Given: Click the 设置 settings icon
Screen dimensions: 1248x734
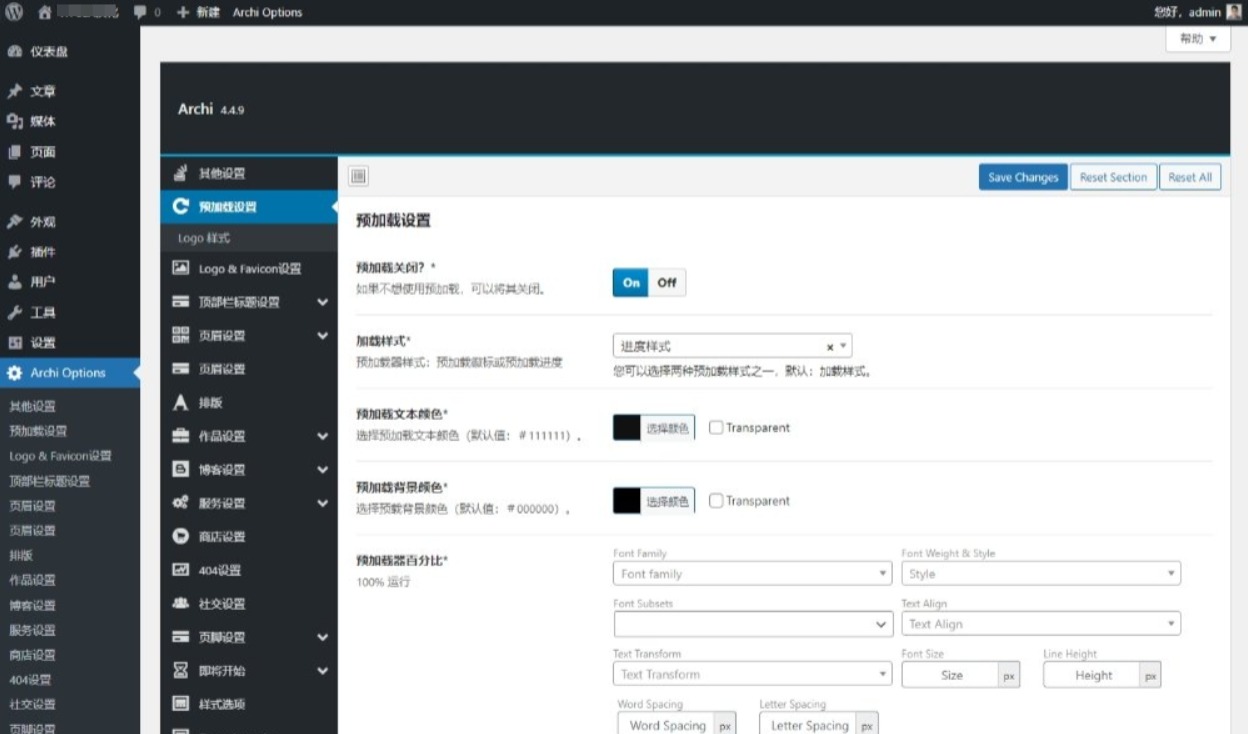Looking at the screenshot, I should (x=15, y=342).
